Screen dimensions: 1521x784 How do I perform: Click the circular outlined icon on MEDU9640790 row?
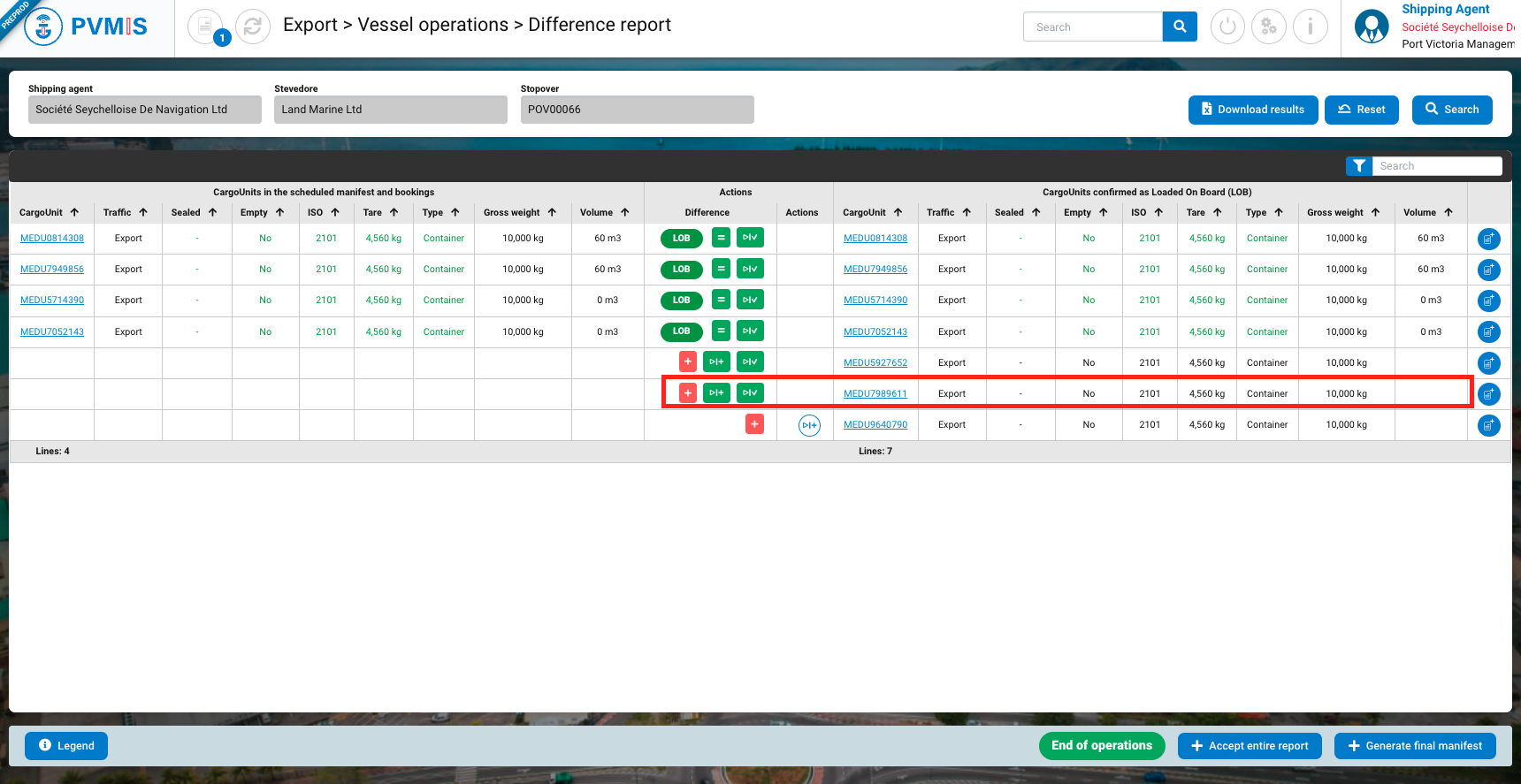pyautogui.click(x=809, y=425)
